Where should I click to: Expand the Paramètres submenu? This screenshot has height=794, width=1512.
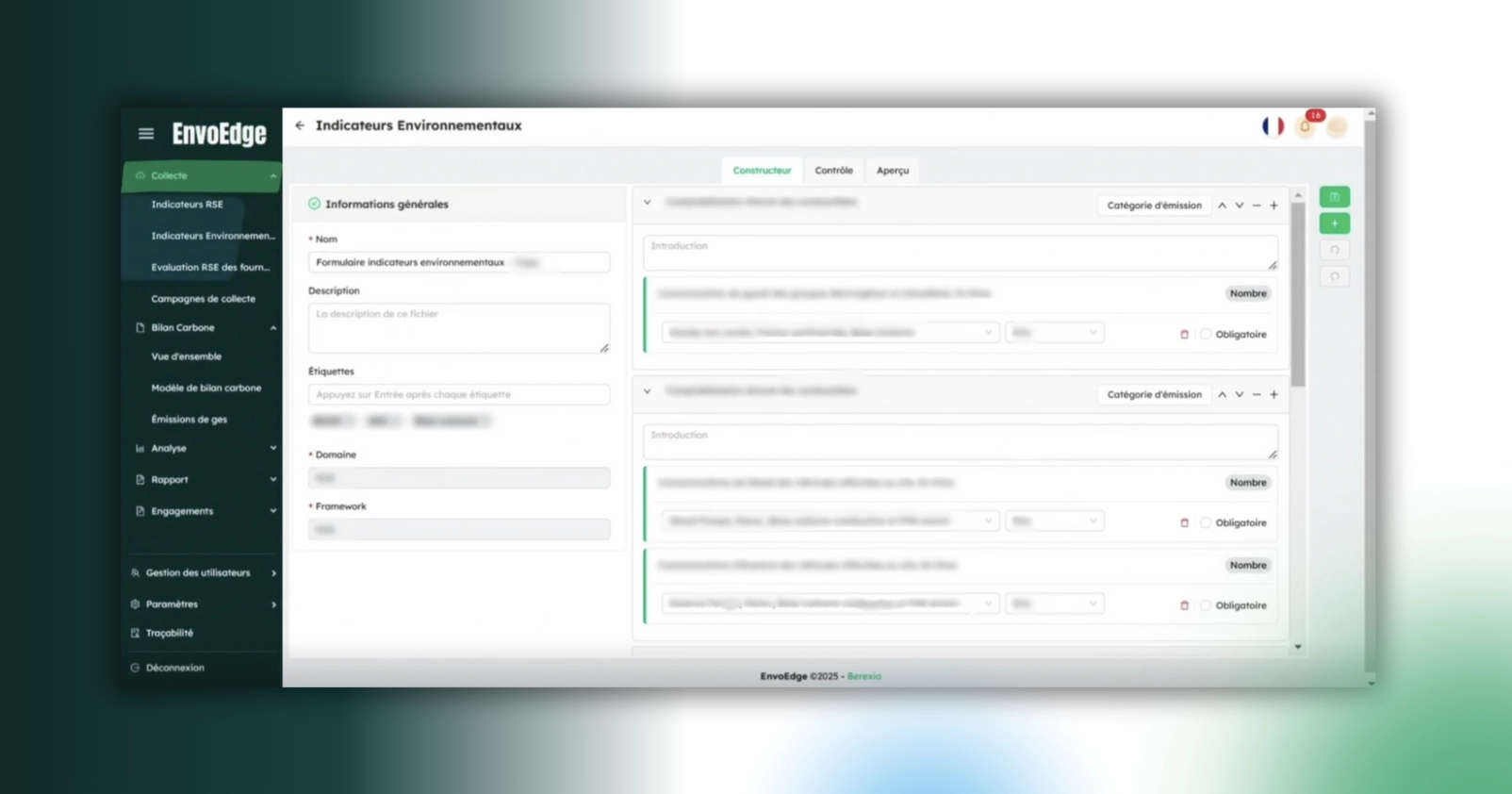274,604
